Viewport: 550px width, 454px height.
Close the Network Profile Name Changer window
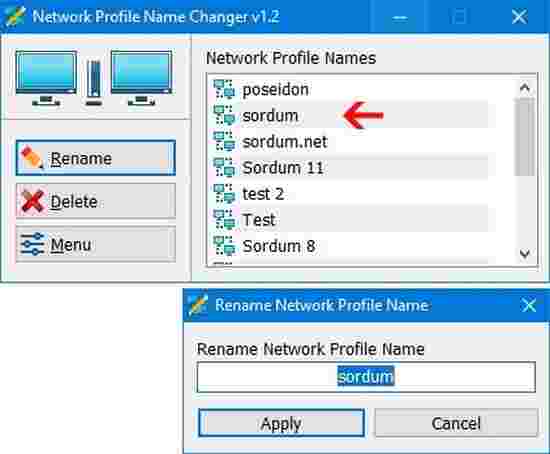tap(519, 16)
